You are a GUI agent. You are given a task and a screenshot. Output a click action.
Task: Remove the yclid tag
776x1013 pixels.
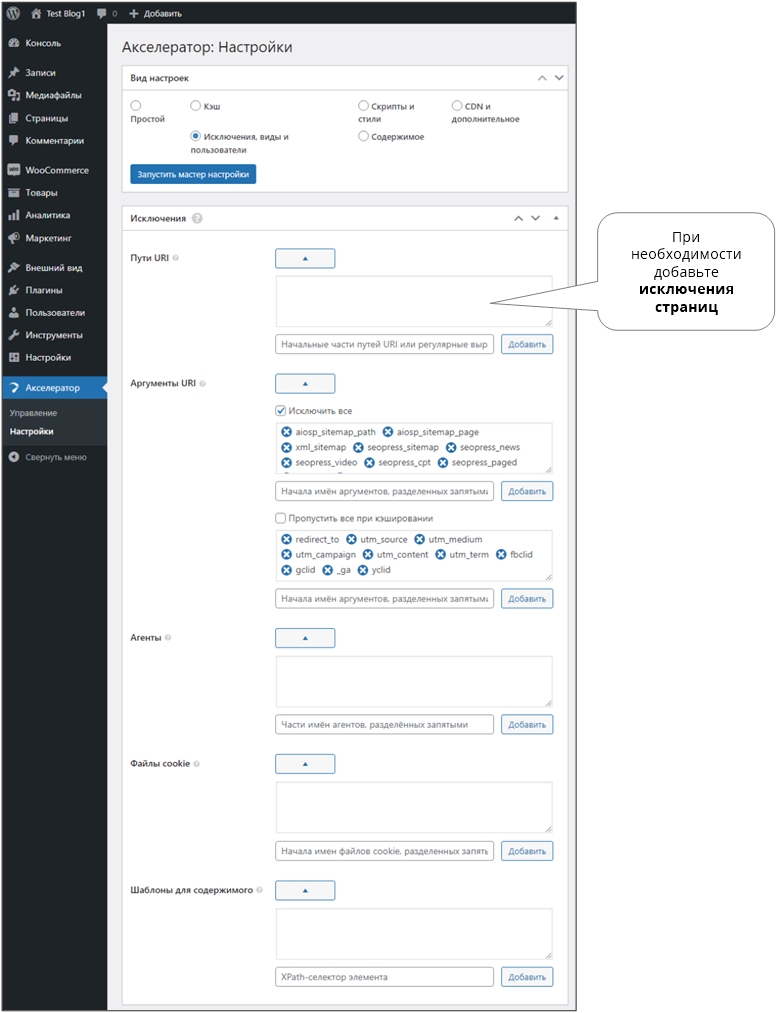click(x=362, y=570)
